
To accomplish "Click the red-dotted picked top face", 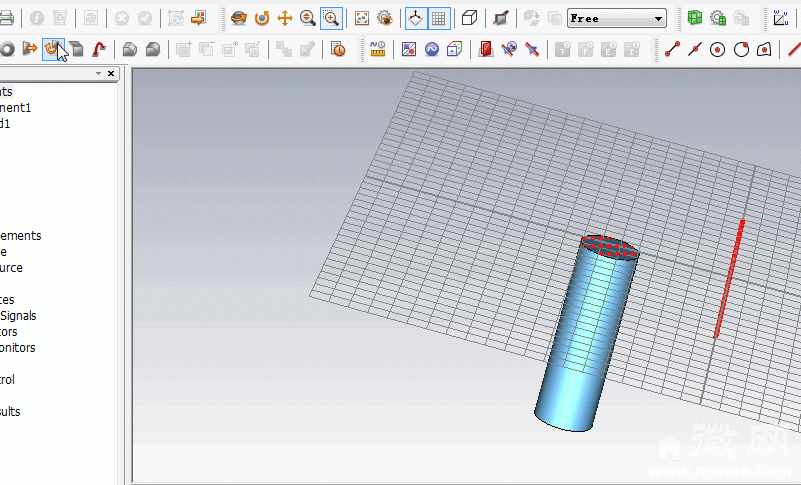I will (x=610, y=247).
